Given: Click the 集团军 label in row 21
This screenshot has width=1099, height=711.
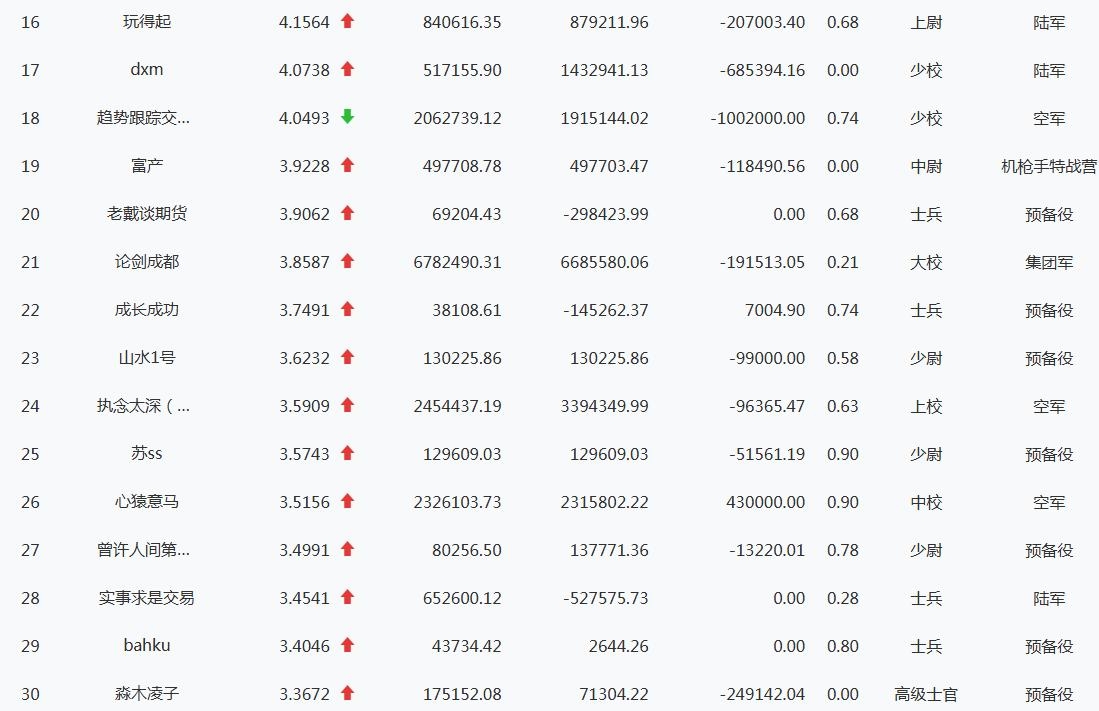Looking at the screenshot, I should (1049, 262).
